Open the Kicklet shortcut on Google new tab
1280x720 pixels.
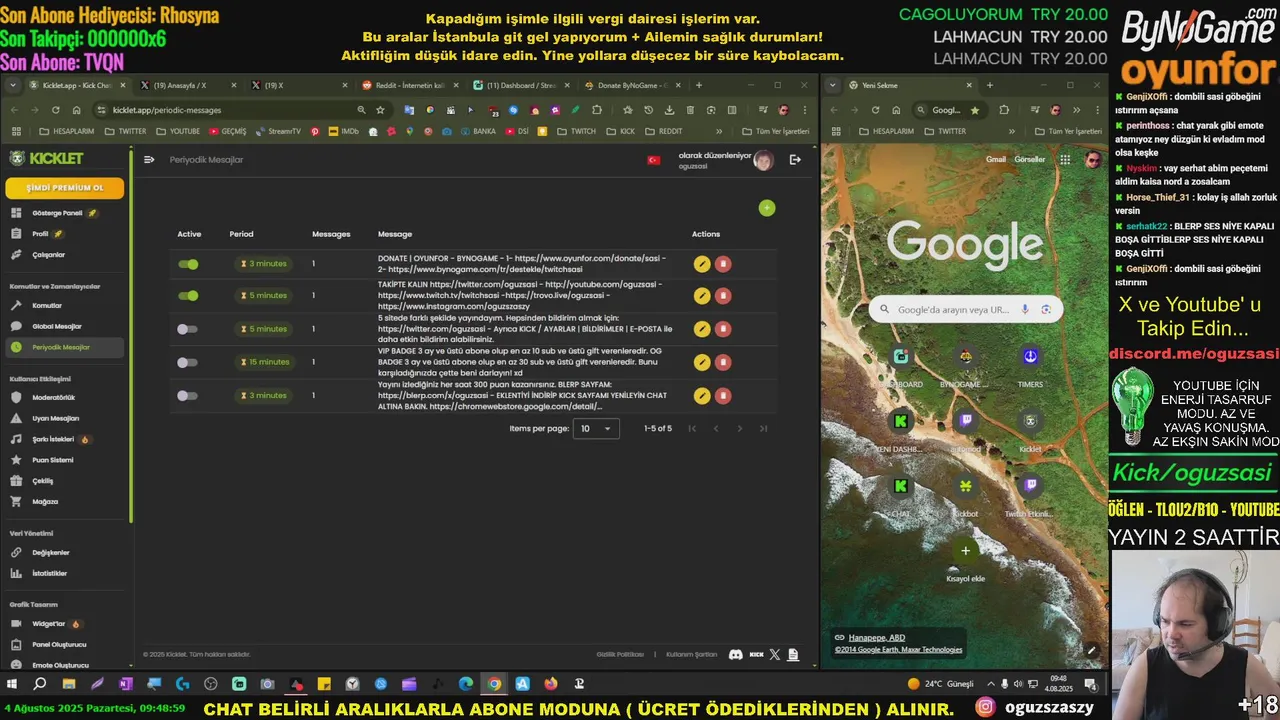(1030, 432)
